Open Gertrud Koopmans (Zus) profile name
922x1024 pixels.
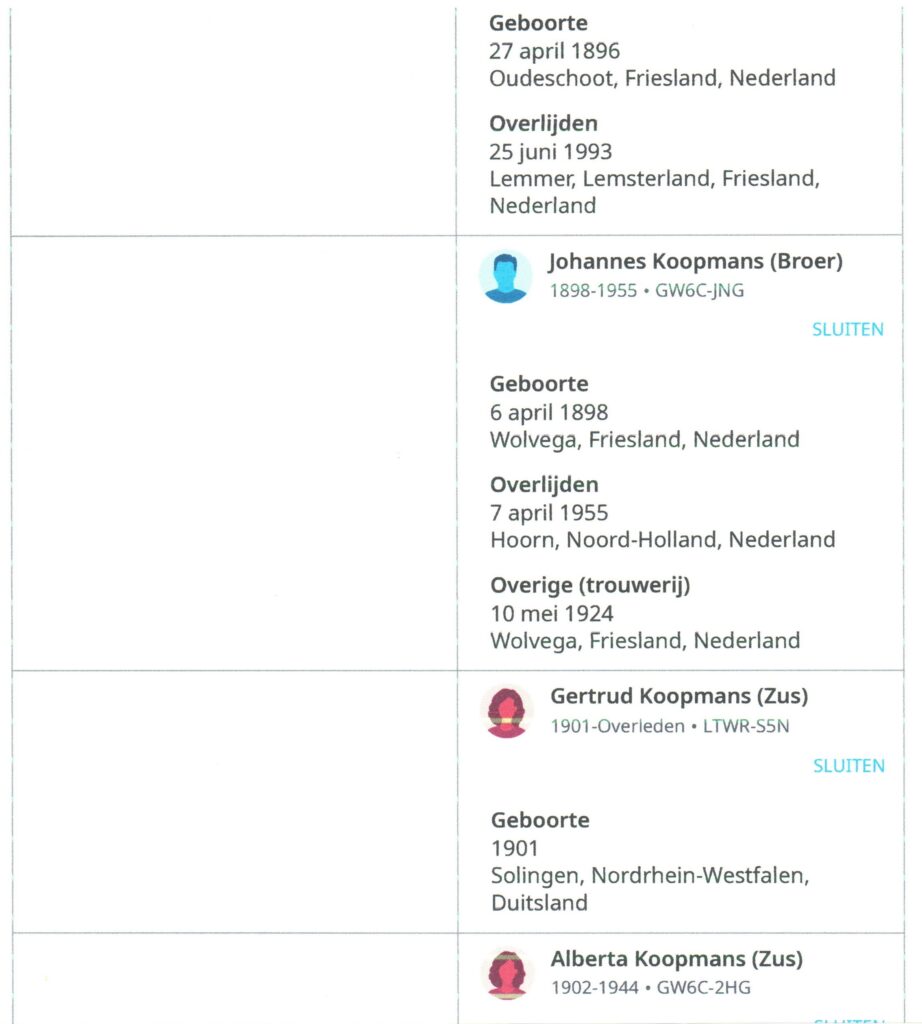click(679, 696)
